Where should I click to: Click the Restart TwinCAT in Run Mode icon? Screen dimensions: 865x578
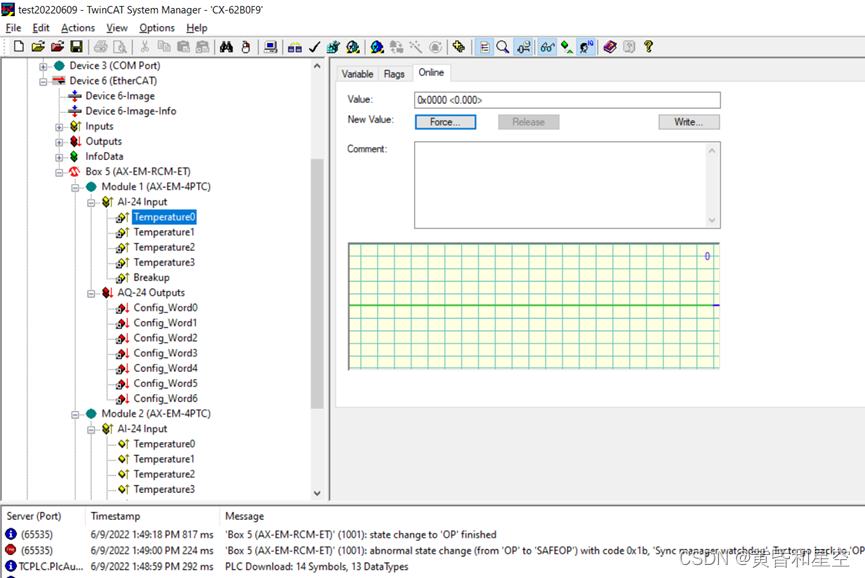[x=353, y=47]
